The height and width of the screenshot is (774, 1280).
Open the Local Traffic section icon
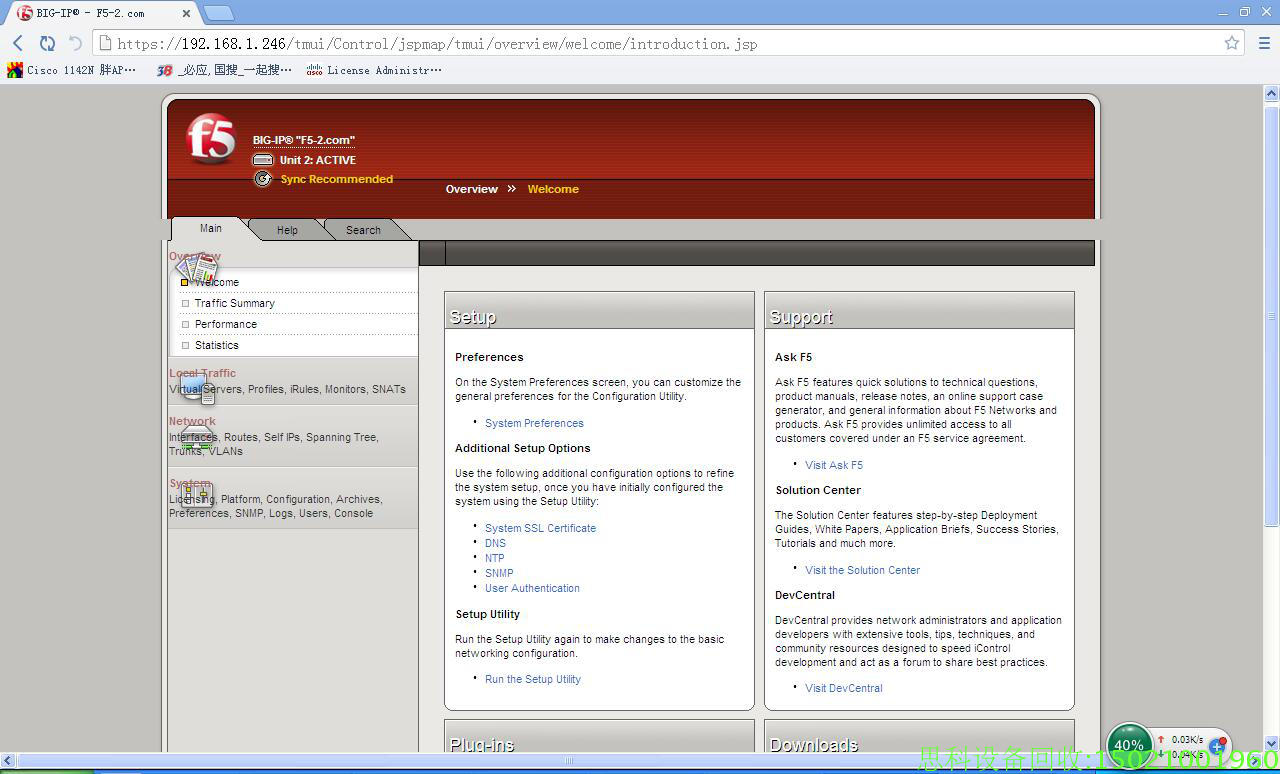pos(198,389)
